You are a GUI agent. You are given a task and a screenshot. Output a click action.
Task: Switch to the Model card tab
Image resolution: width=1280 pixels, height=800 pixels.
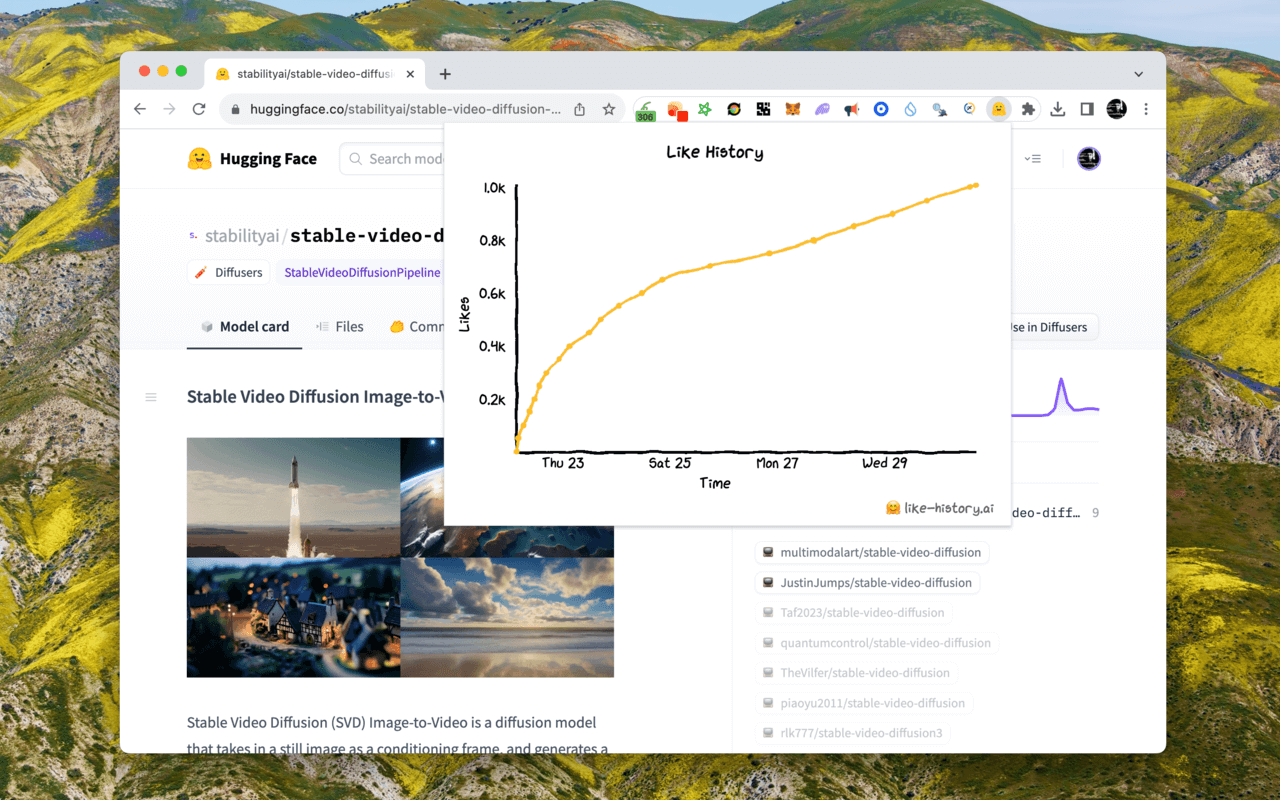(244, 326)
